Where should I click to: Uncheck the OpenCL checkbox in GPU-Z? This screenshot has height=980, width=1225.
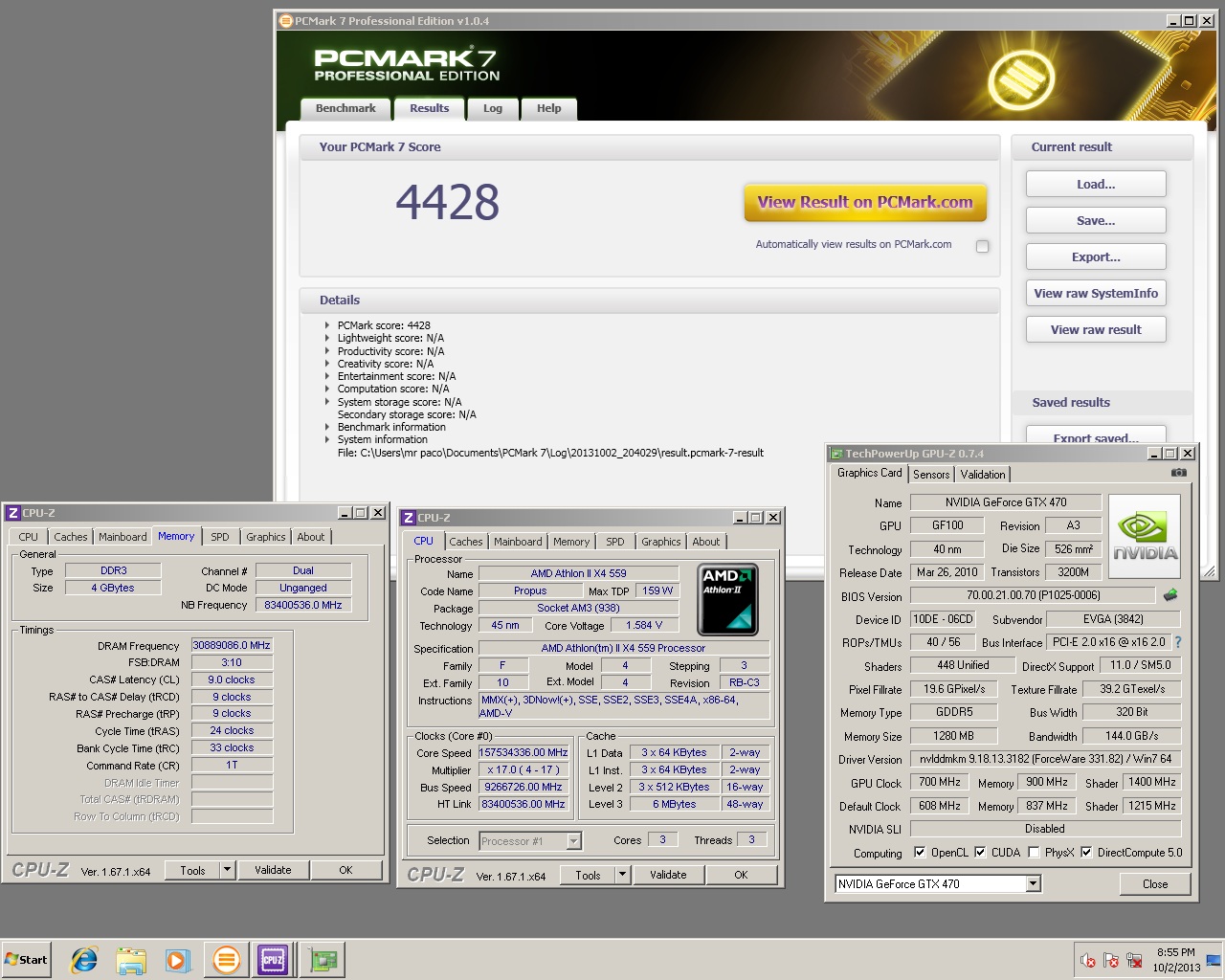click(920, 852)
